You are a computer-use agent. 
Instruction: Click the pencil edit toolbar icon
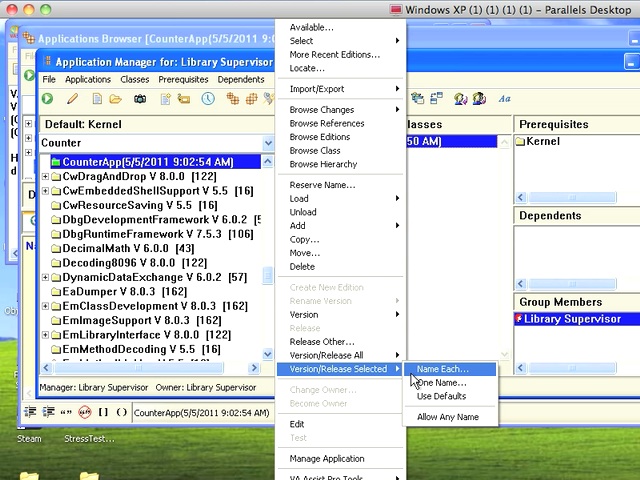pyautogui.click(x=73, y=98)
